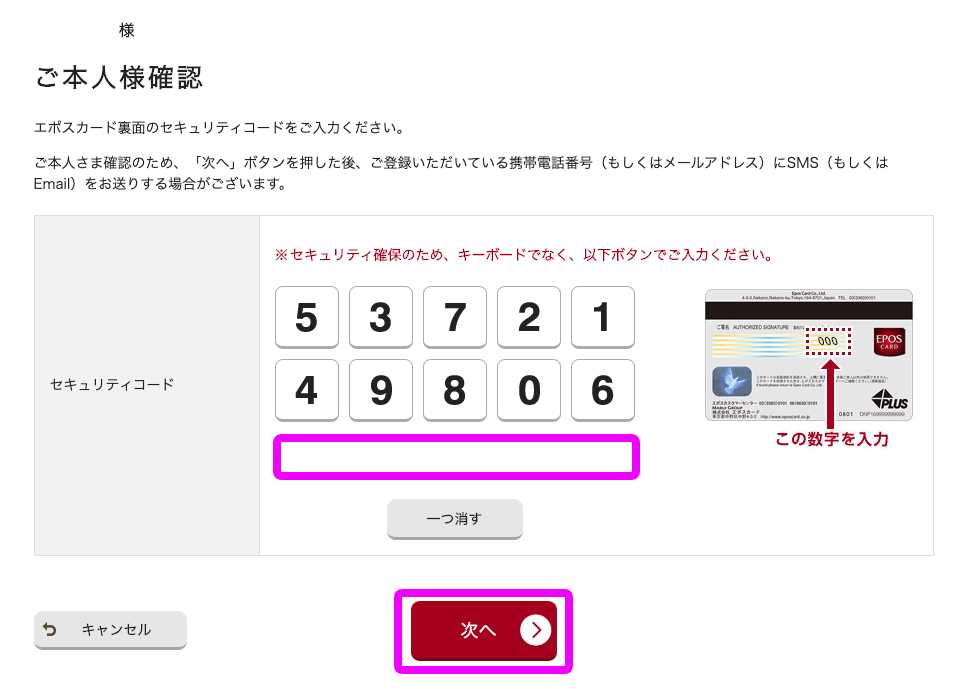
Task: Focus the security code input field
Action: (x=456, y=457)
